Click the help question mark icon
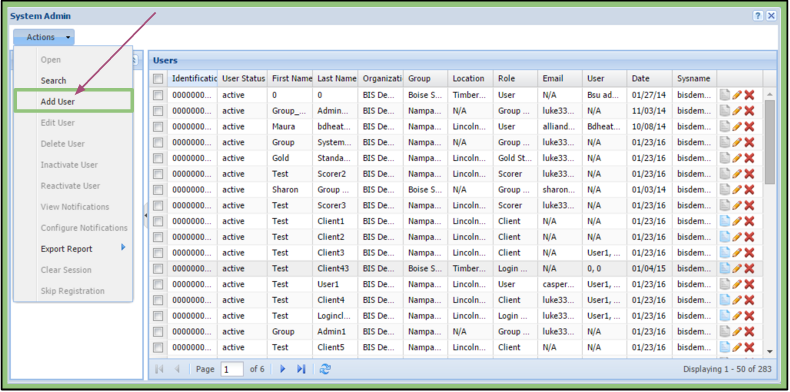The height and width of the screenshot is (392, 790). [758, 16]
